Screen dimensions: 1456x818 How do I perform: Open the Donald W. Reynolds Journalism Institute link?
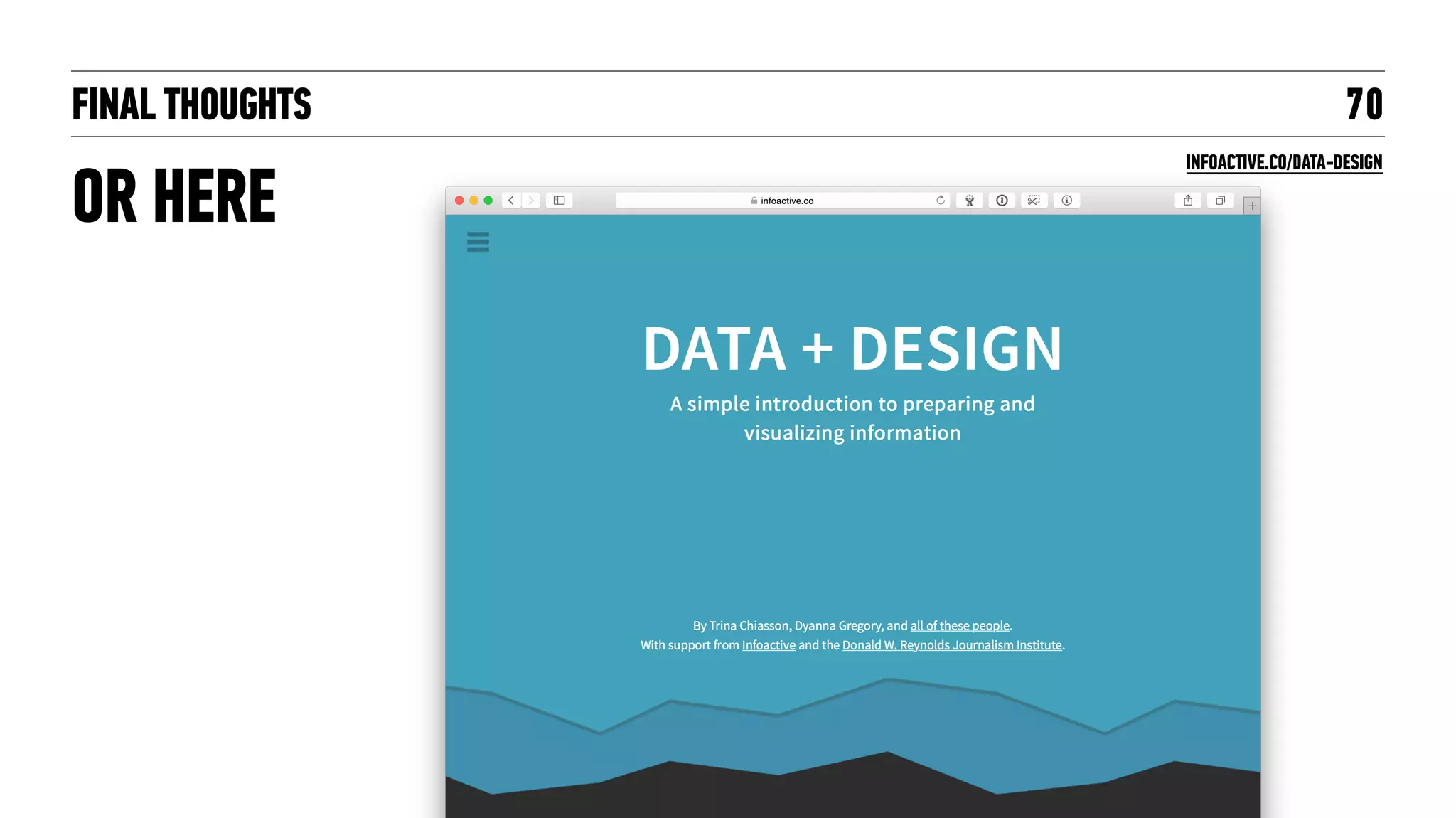952,645
